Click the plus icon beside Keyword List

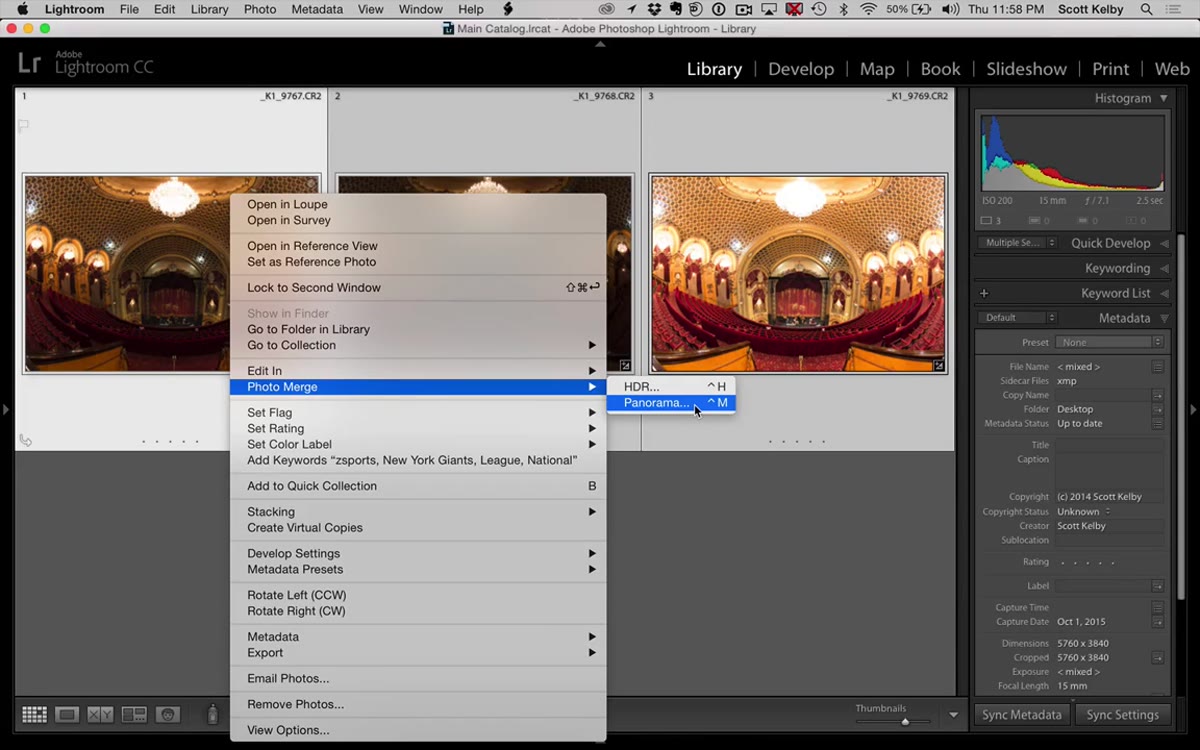click(x=984, y=293)
